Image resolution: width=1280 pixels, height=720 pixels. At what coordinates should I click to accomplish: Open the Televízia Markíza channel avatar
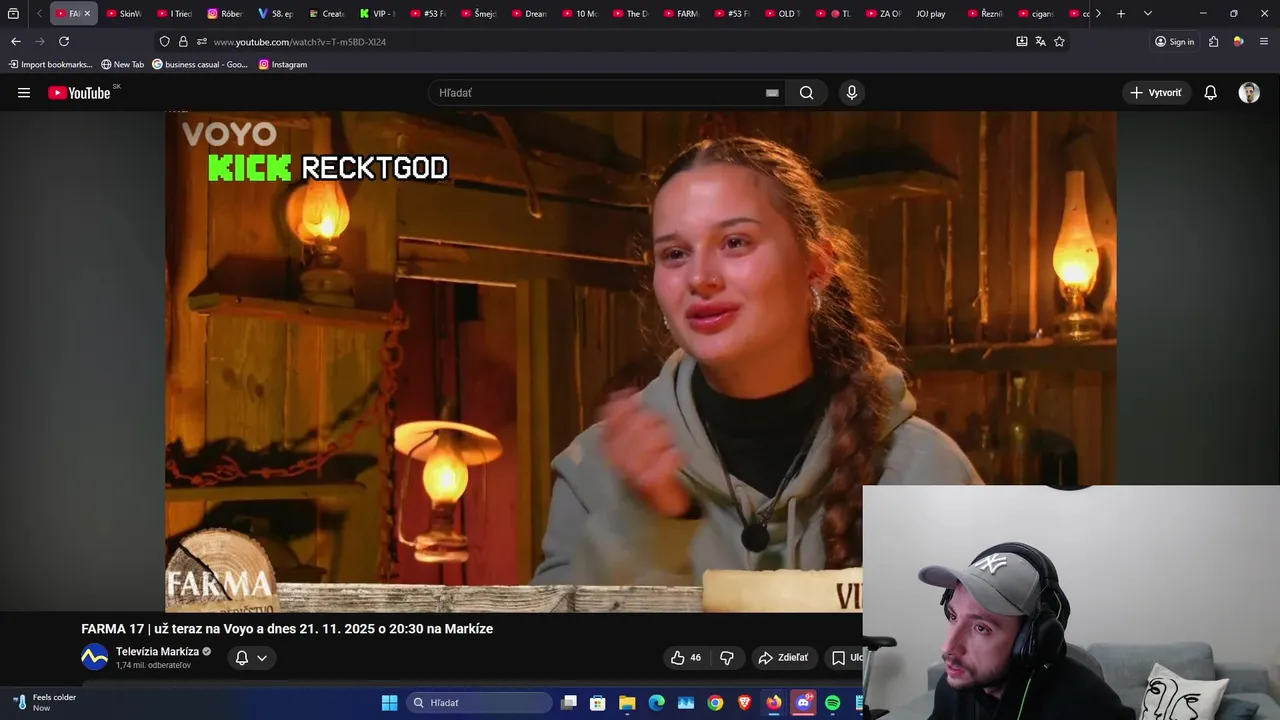tap(95, 657)
